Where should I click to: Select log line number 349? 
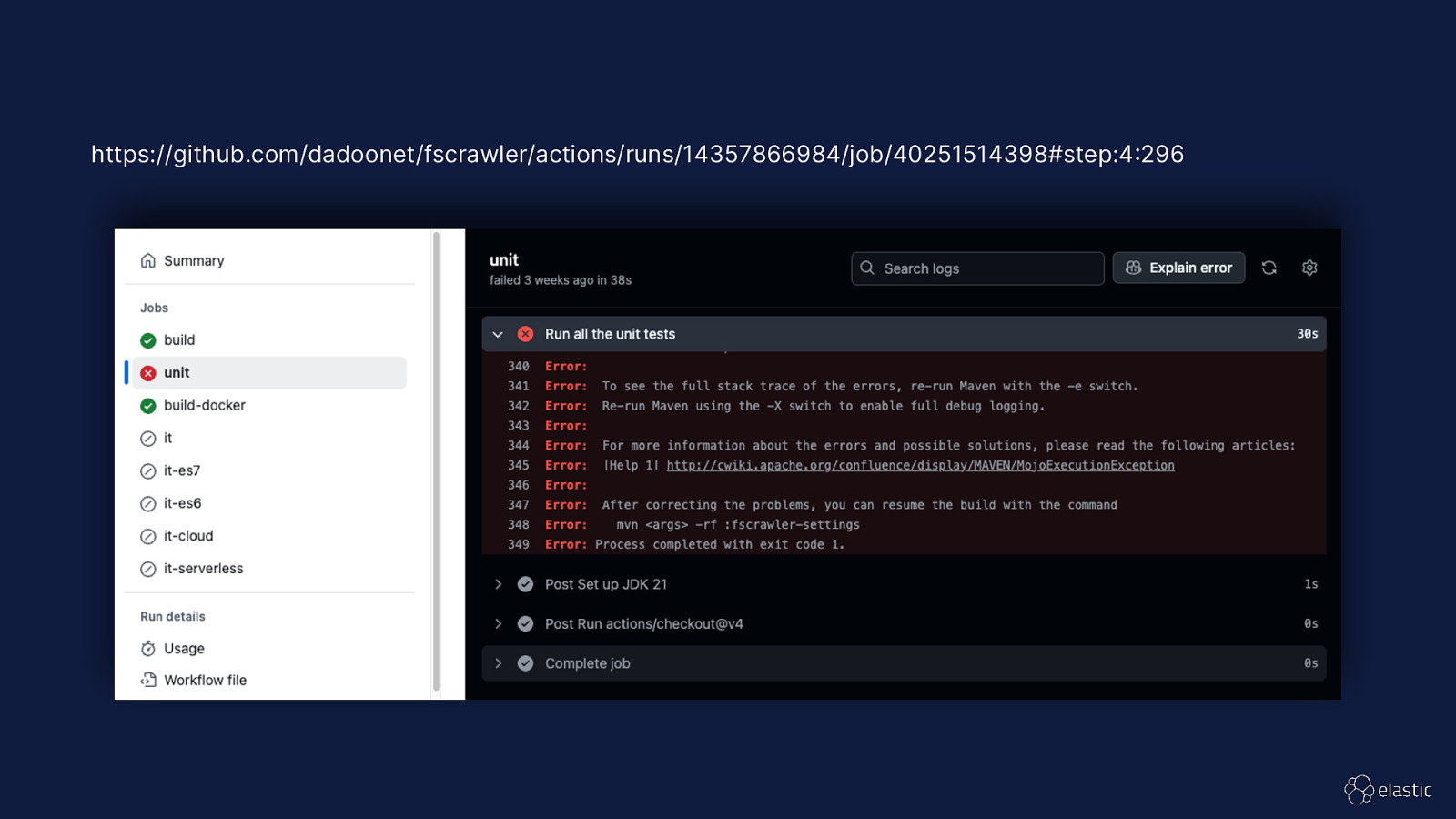tap(518, 544)
